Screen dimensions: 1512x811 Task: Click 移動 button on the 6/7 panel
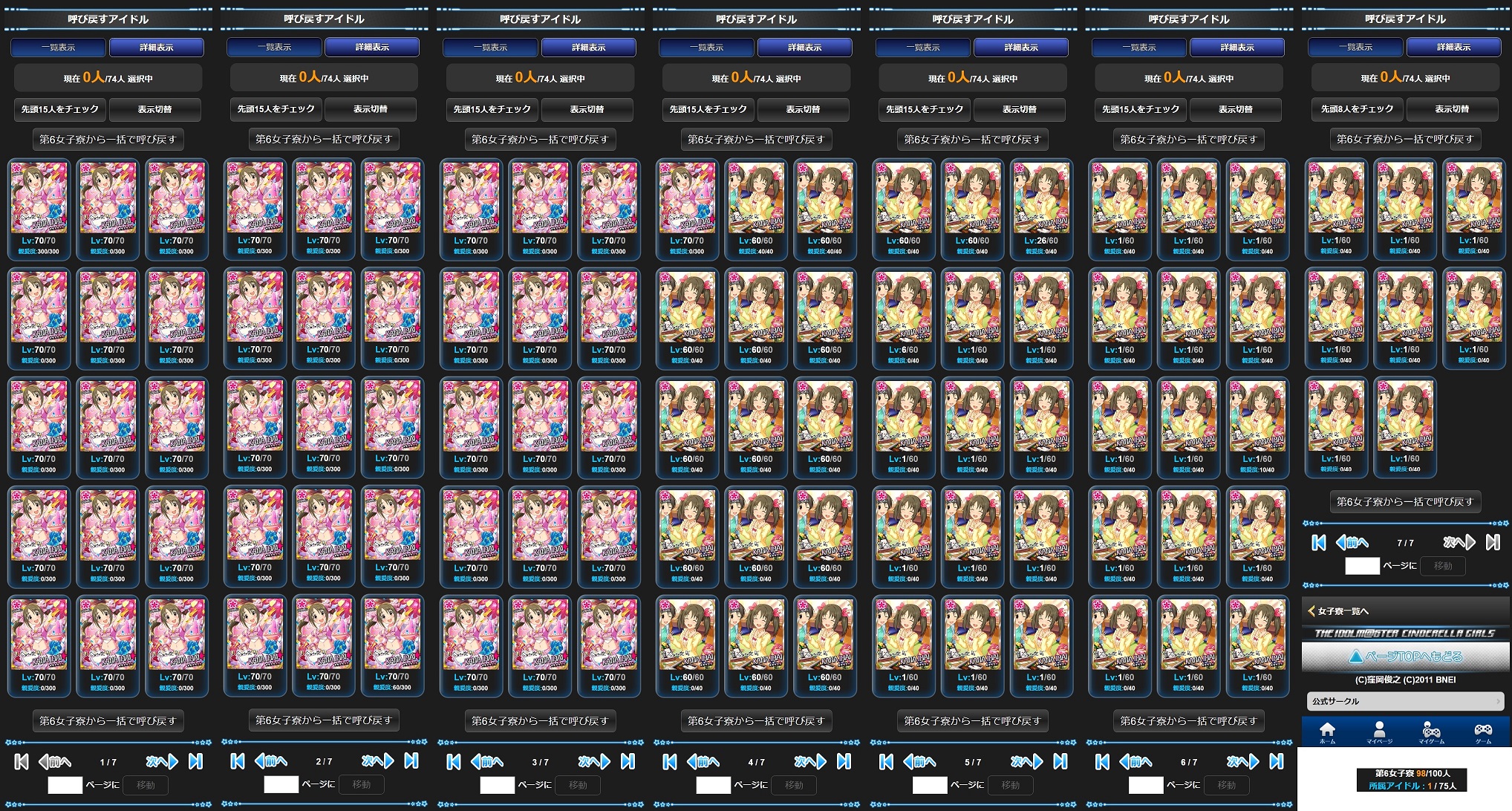1226,785
